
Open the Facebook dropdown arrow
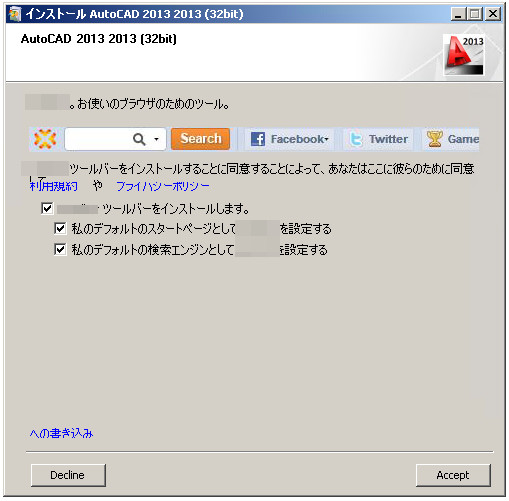pyautogui.click(x=327, y=139)
